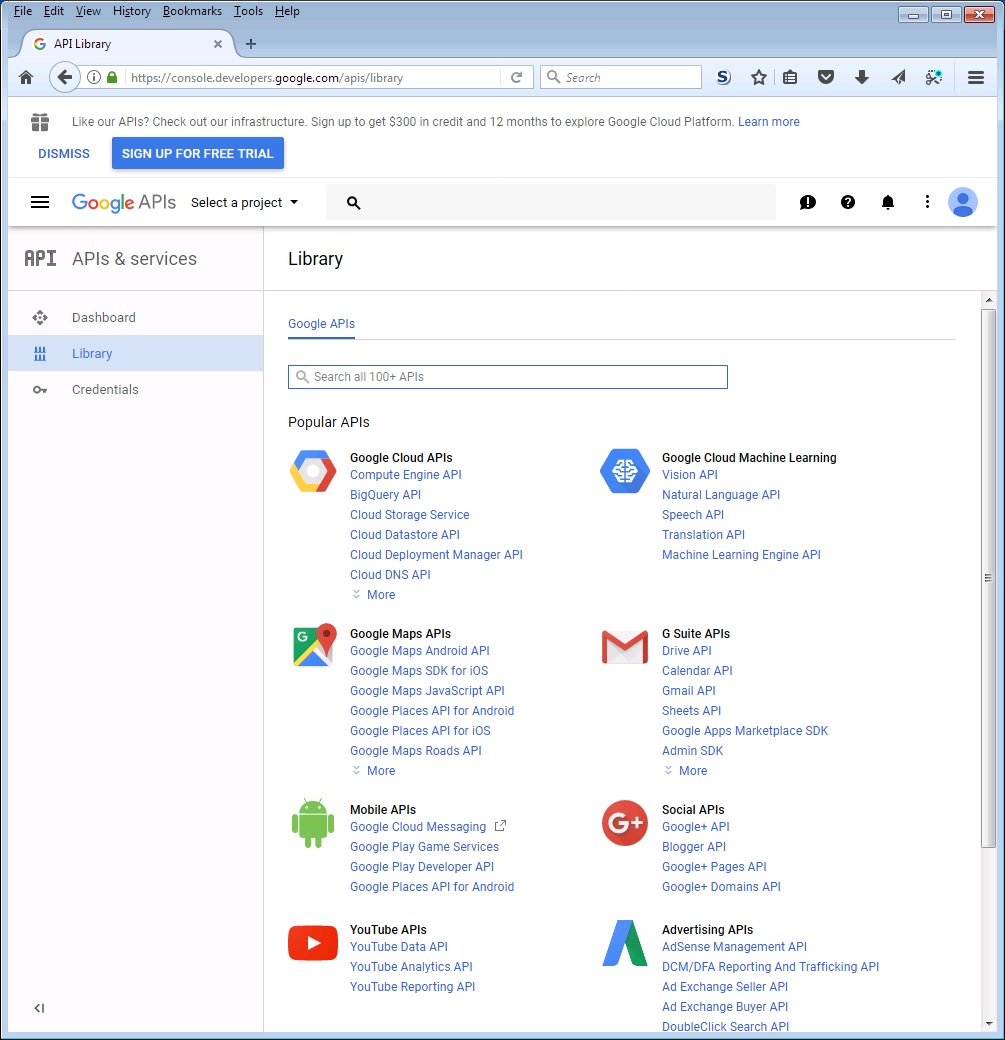This screenshot has width=1005, height=1040.
Task: Open the Firefox hamburger menu
Action: [x=975, y=78]
